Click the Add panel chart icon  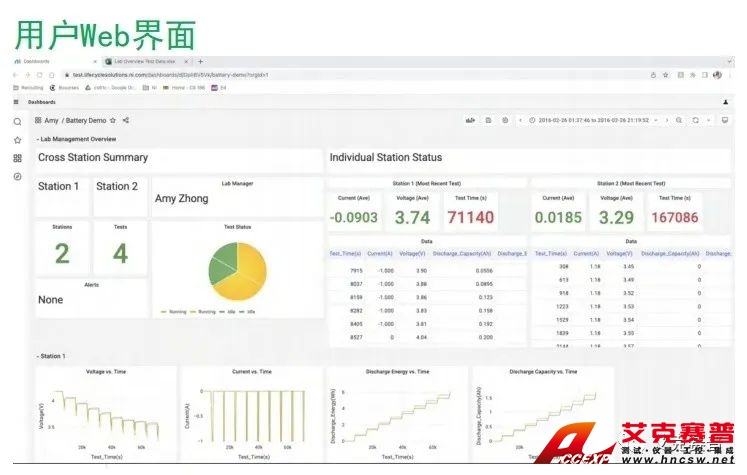[x=470, y=120]
